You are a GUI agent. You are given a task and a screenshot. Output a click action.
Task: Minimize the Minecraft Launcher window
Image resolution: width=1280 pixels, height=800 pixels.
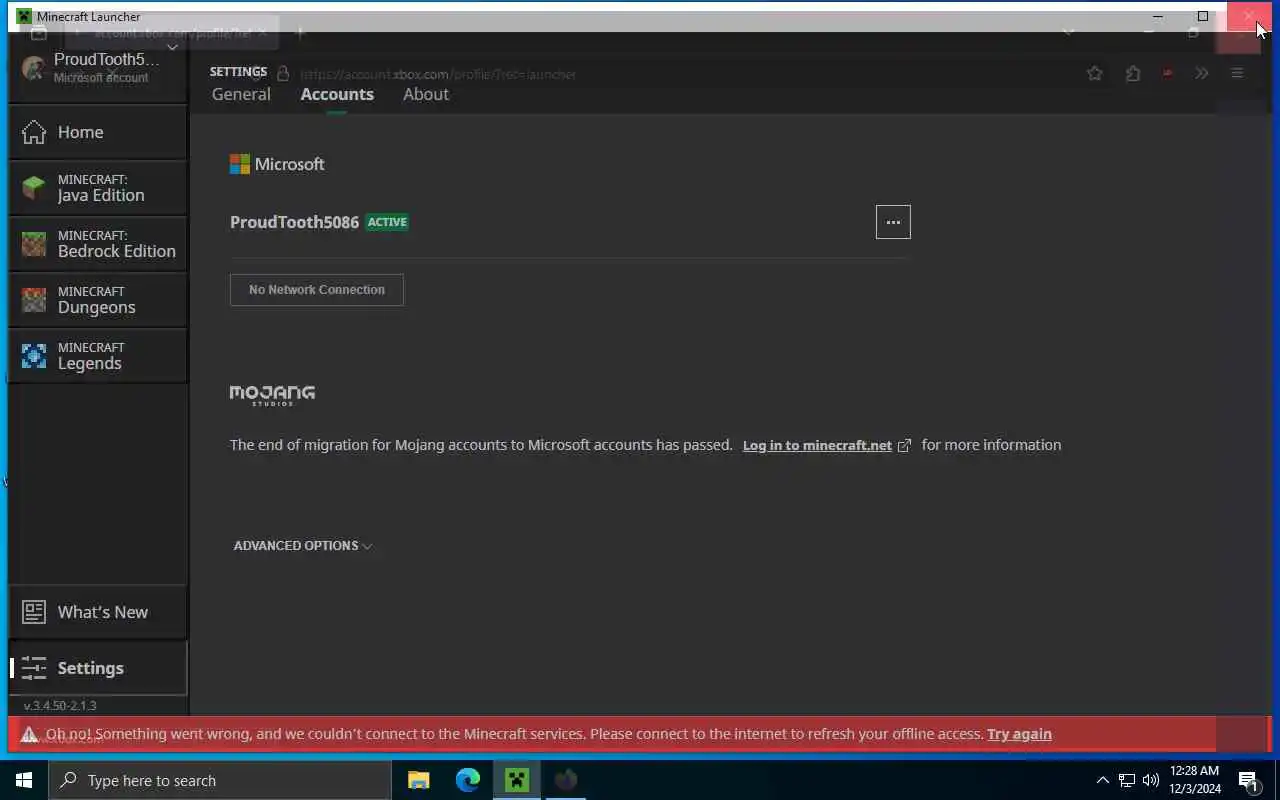[1158, 16]
